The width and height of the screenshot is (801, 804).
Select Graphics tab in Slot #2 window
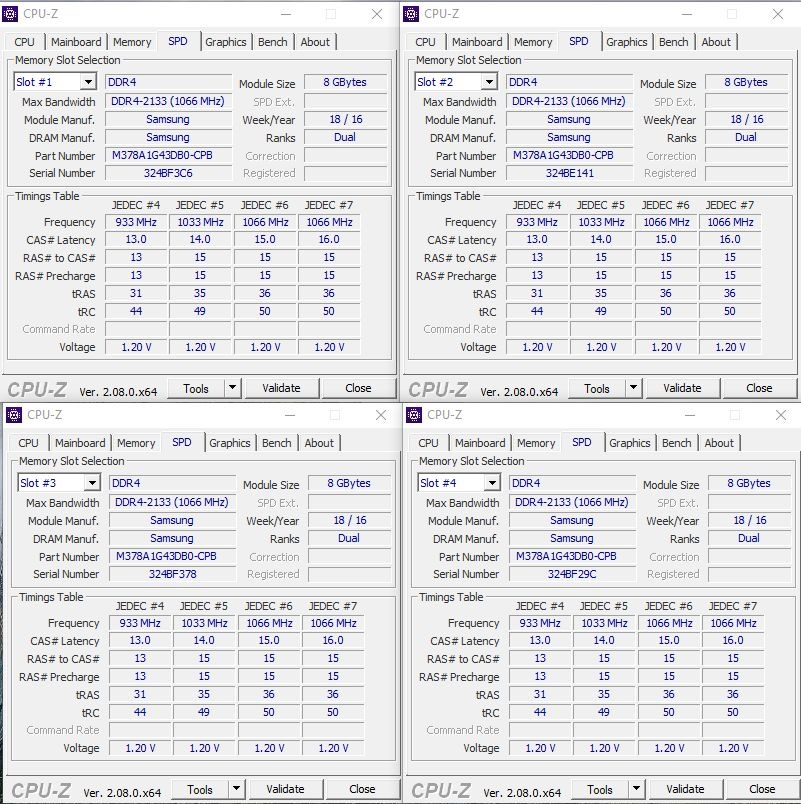pyautogui.click(x=627, y=42)
